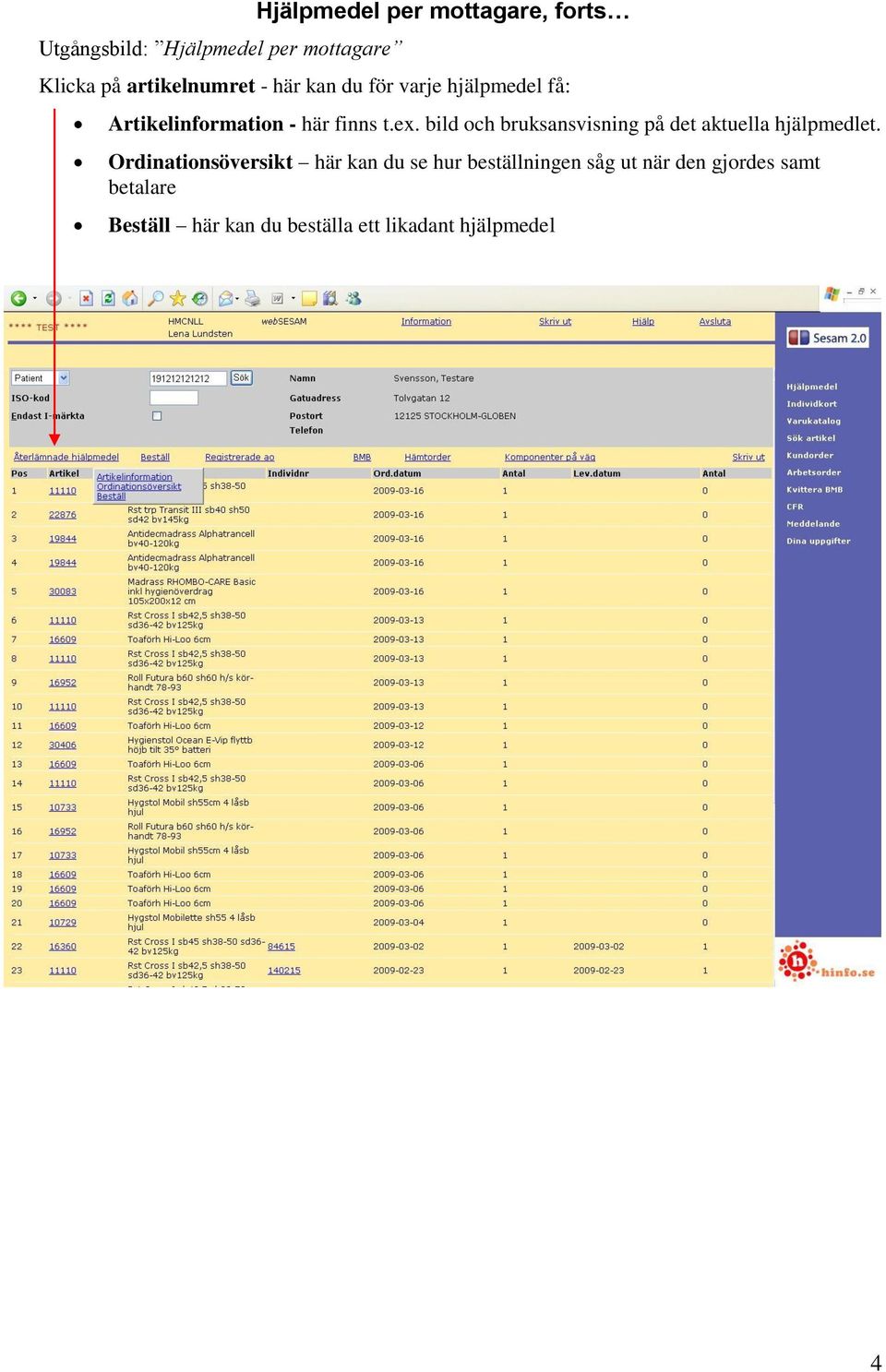Click the Skriv ut link in the top header
The image size is (886, 1372).
[x=555, y=322]
